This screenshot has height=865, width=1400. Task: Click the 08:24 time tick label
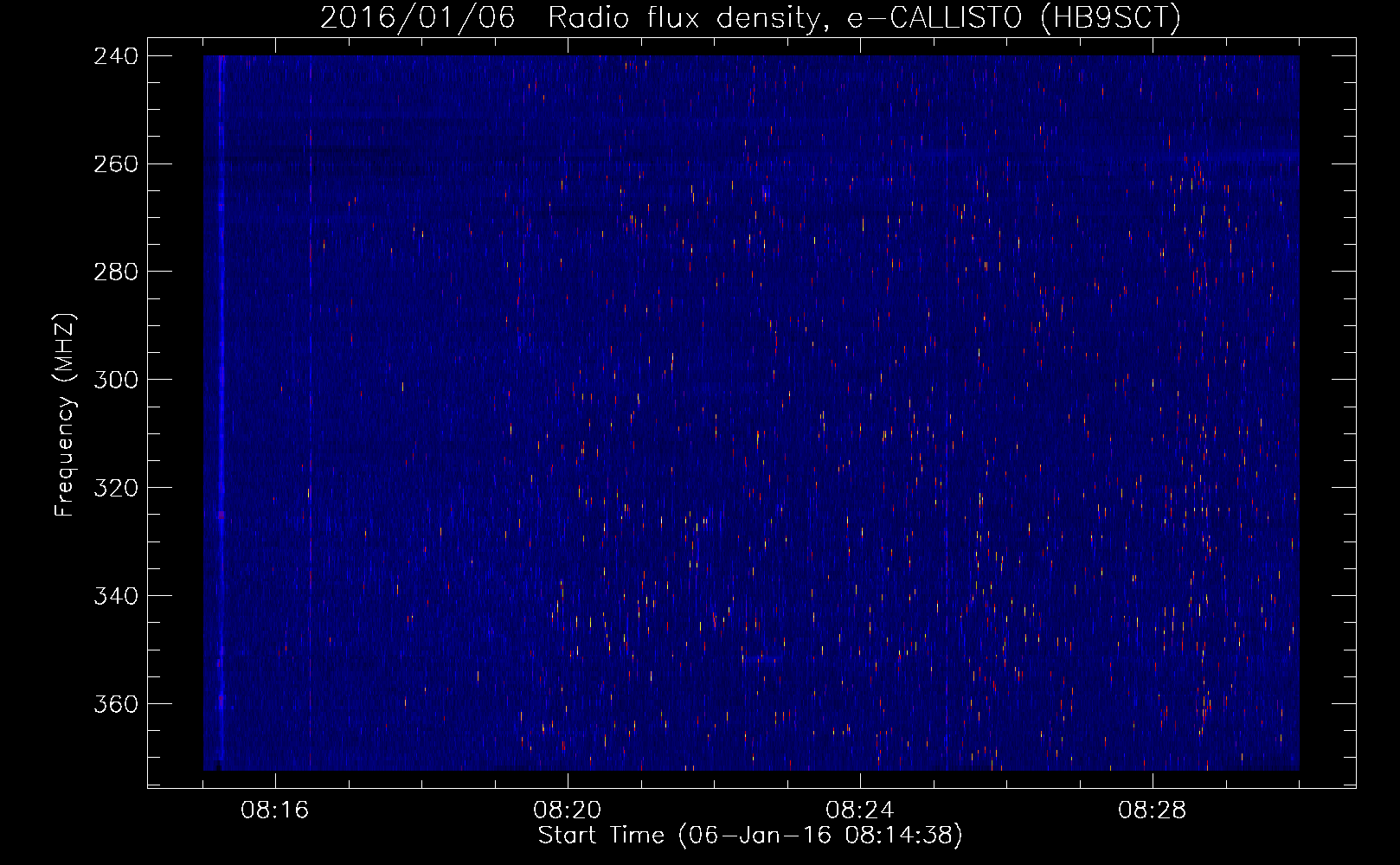click(859, 811)
